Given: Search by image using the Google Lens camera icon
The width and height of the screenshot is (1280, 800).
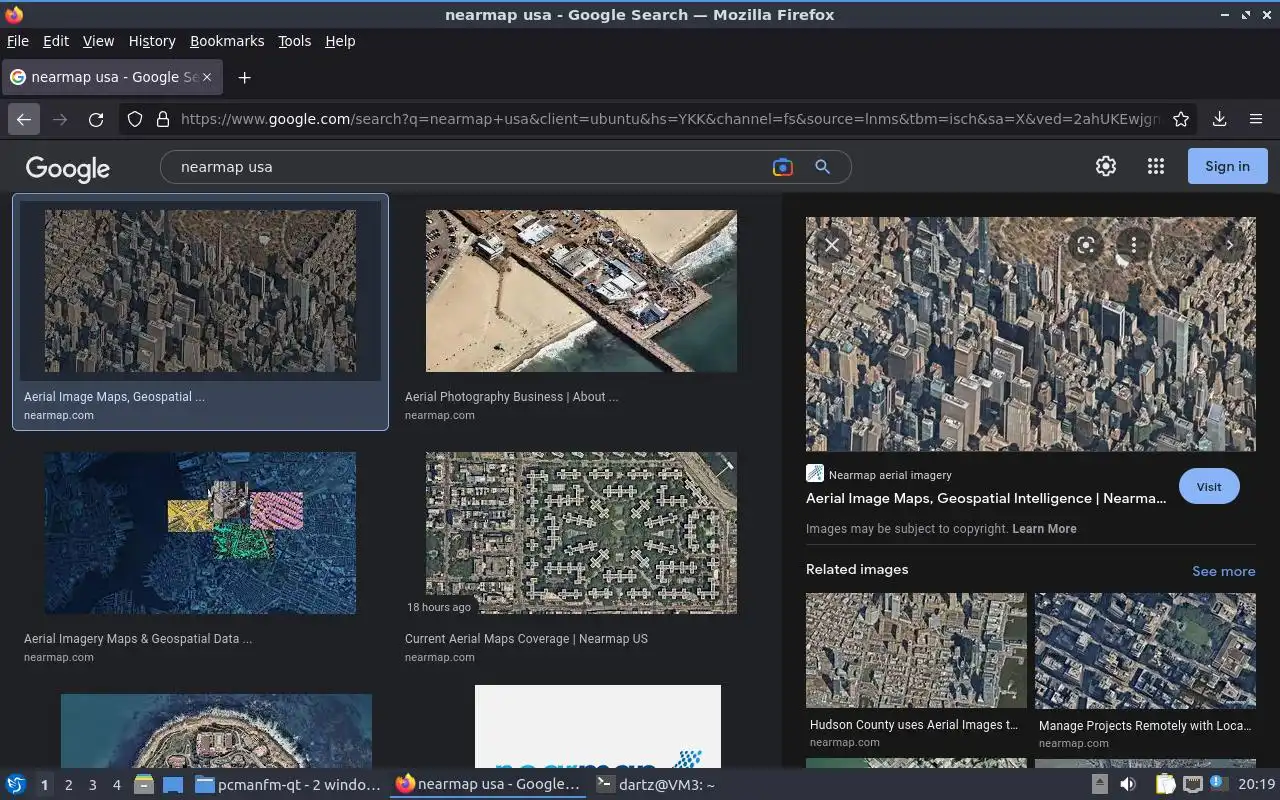Looking at the screenshot, I should 783,167.
